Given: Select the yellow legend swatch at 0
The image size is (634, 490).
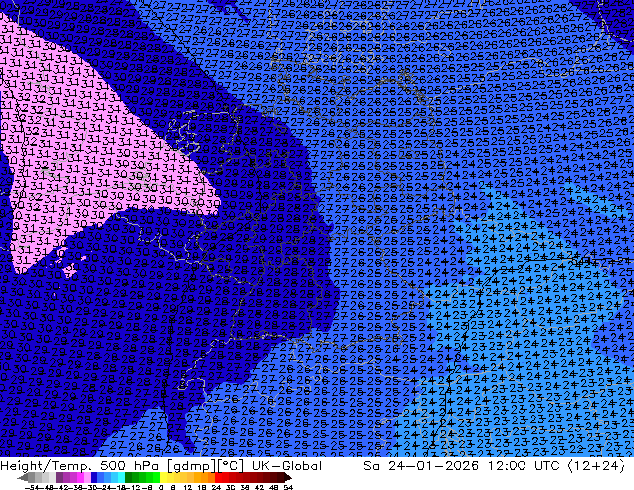Looking at the screenshot, I should tap(163, 478).
